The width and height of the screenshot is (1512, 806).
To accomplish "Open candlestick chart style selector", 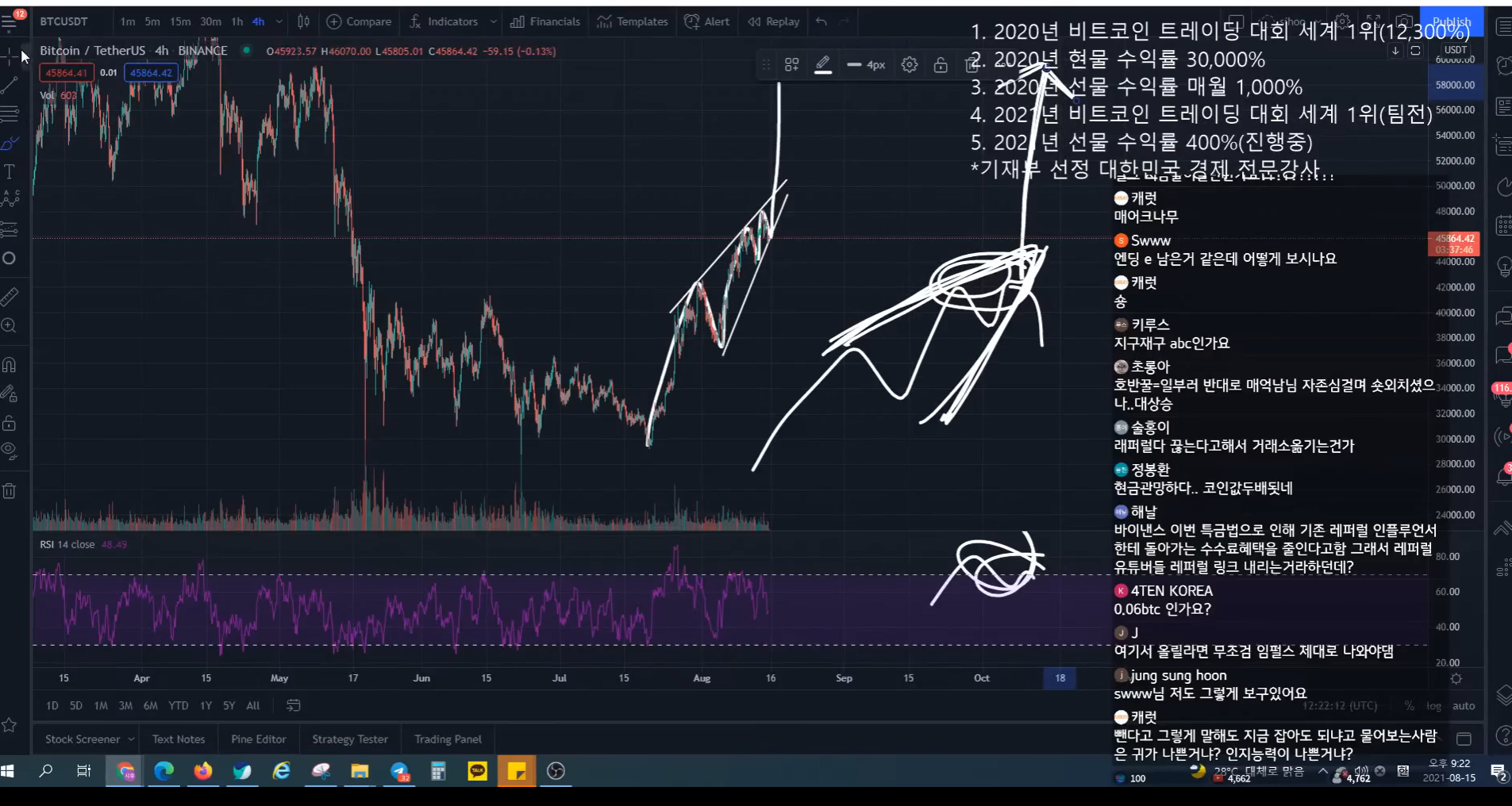I will tap(303, 21).
